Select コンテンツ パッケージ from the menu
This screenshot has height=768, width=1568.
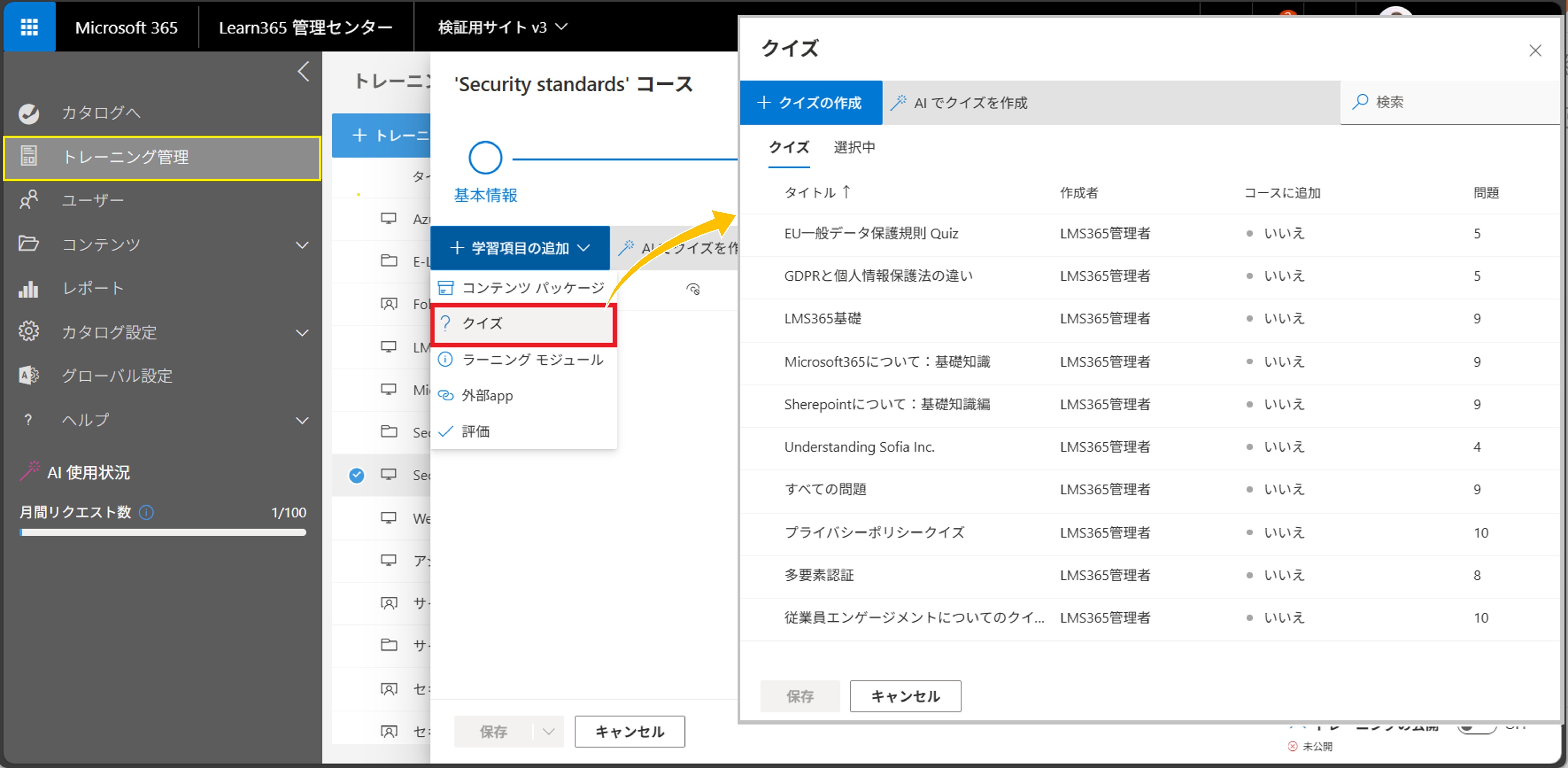524,288
